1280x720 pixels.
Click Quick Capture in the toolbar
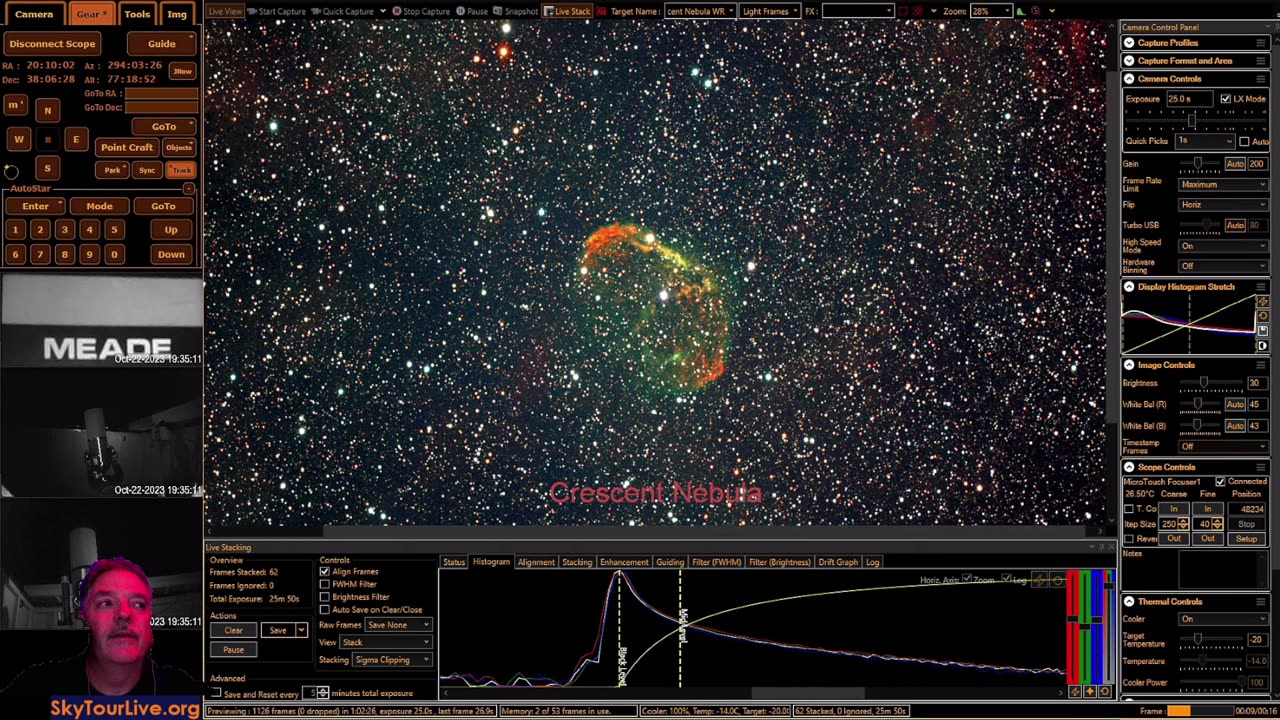pyautogui.click(x=343, y=11)
